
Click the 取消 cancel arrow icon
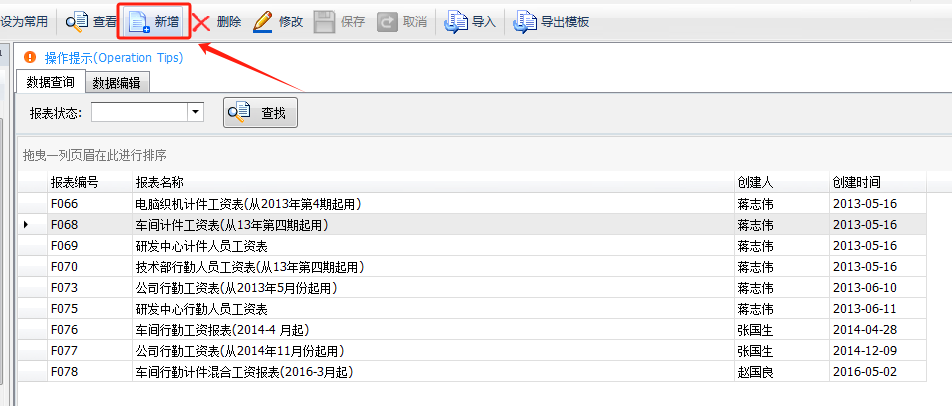[x=387, y=22]
